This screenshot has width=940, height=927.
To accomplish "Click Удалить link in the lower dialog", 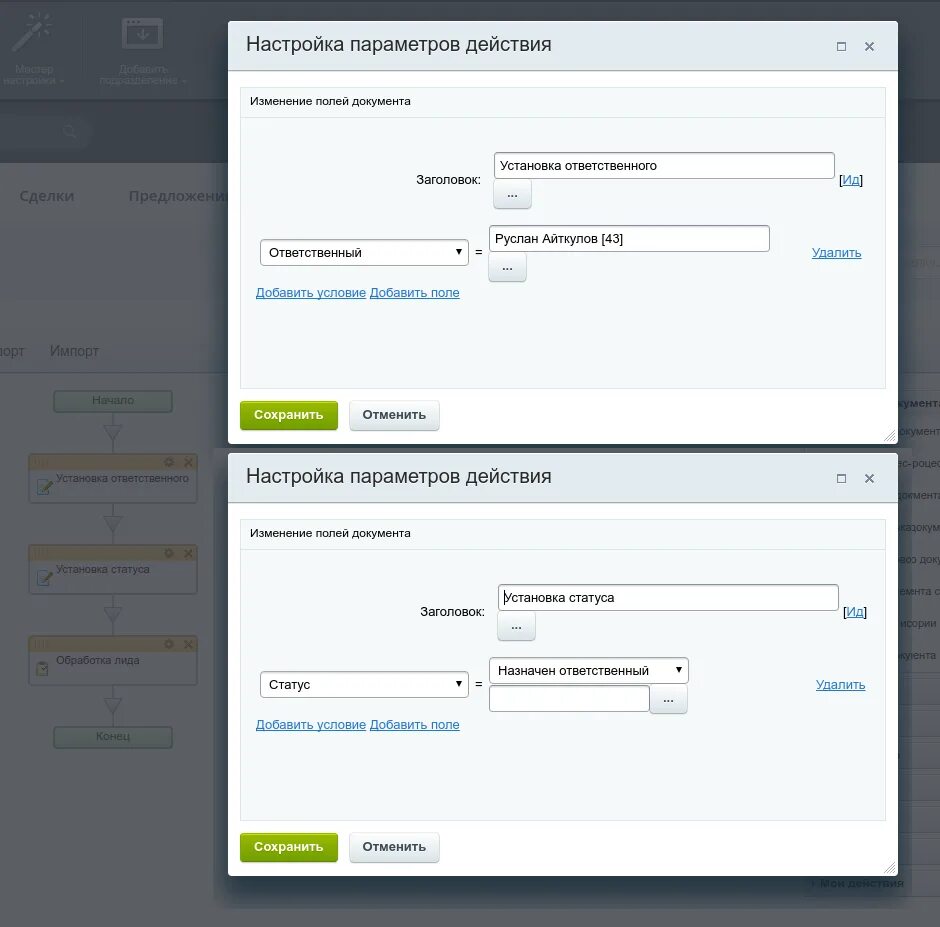I will (840, 684).
